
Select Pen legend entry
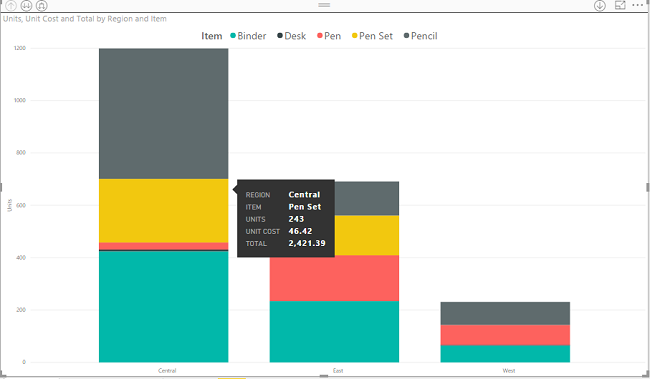point(329,36)
